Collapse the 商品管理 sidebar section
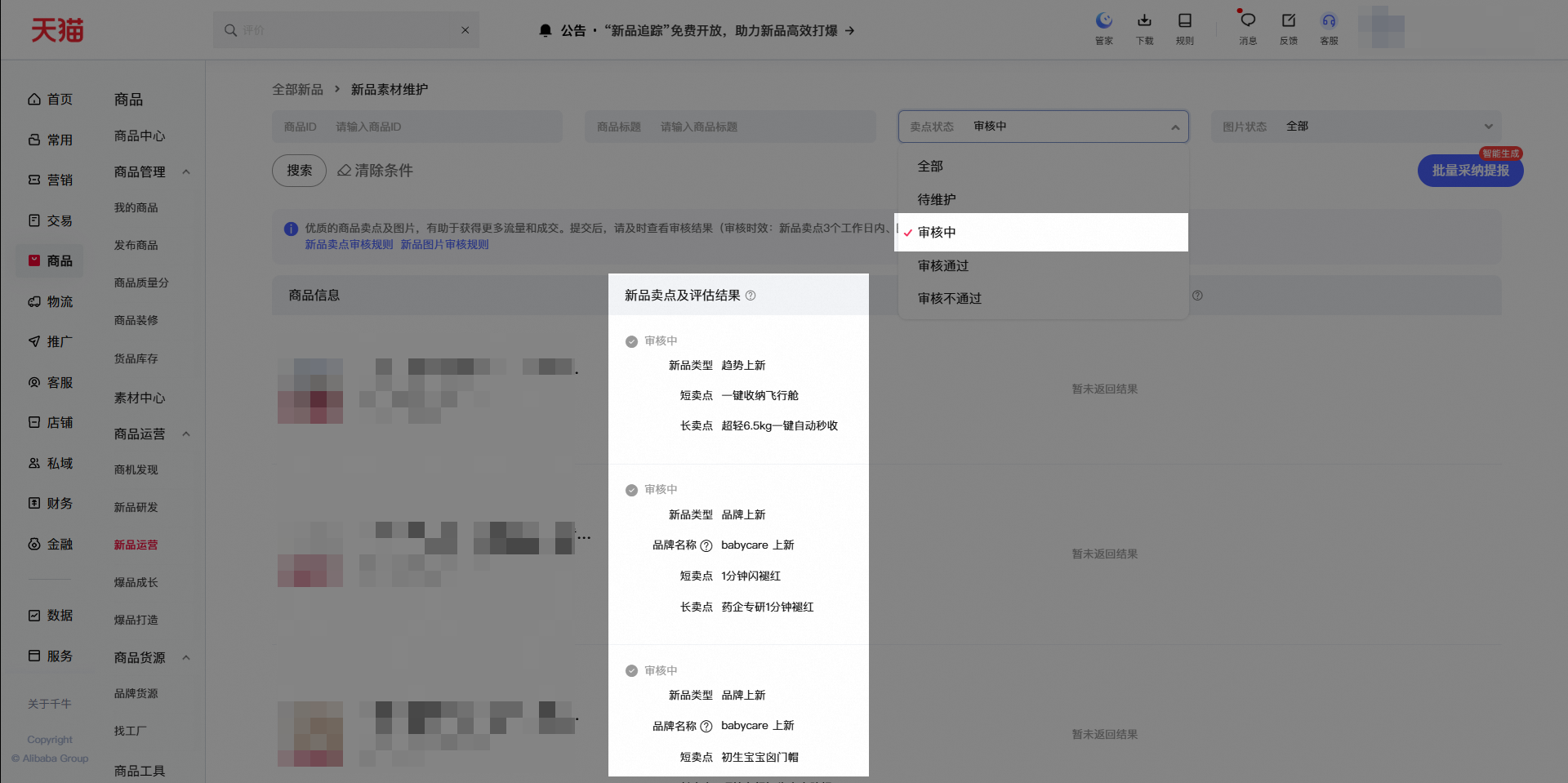Image resolution: width=1568 pixels, height=783 pixels. pos(186,172)
